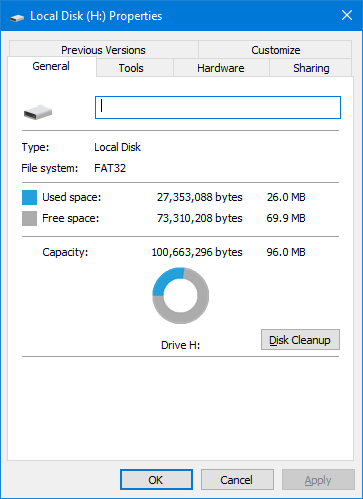Select the Sharing tab
The image size is (363, 499).
click(311, 68)
